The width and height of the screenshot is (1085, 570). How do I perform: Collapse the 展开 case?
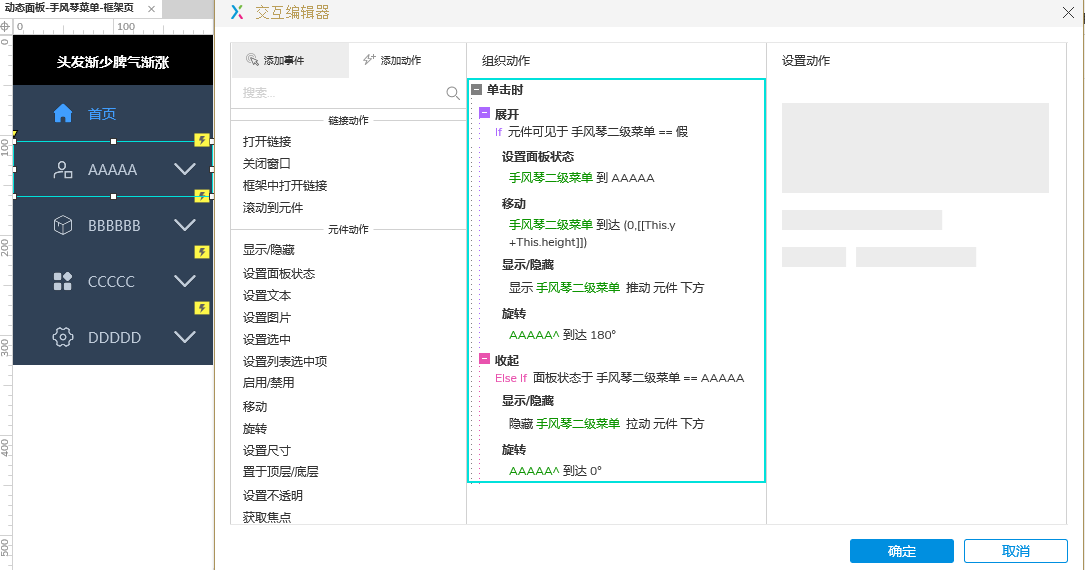(484, 113)
